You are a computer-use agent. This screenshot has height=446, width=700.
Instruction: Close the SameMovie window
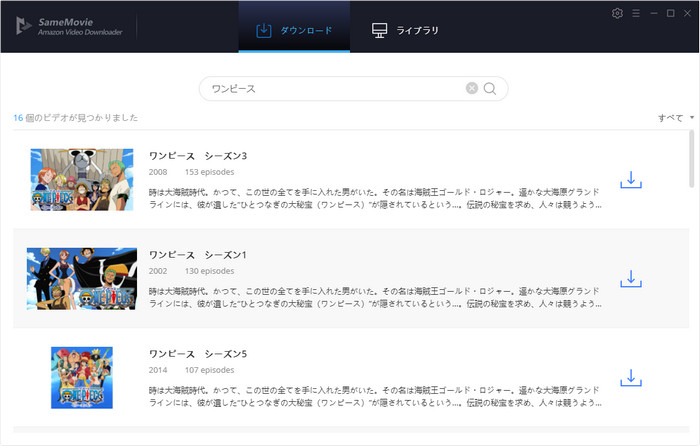[688, 13]
